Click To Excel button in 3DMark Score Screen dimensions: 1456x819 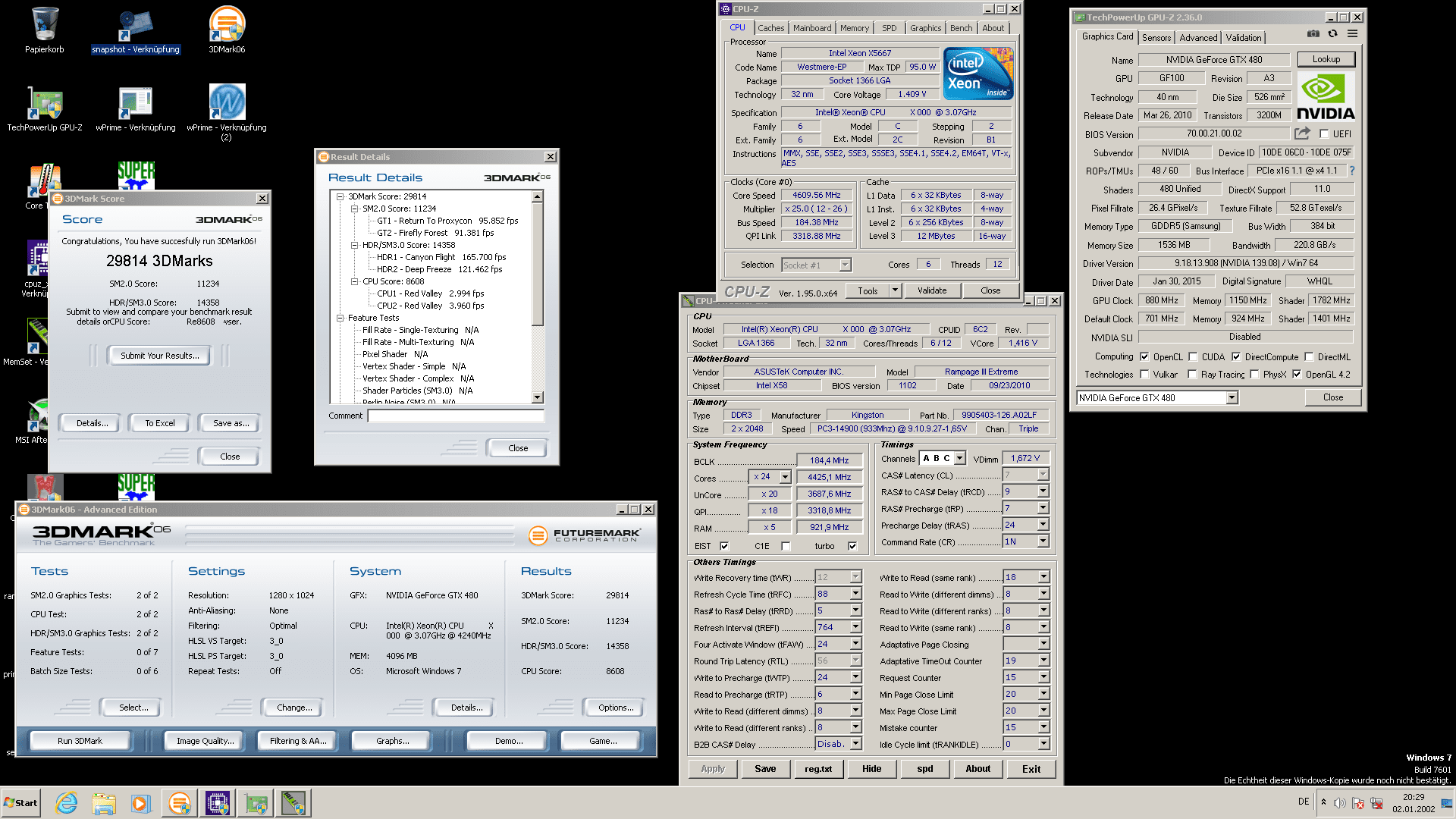point(160,423)
